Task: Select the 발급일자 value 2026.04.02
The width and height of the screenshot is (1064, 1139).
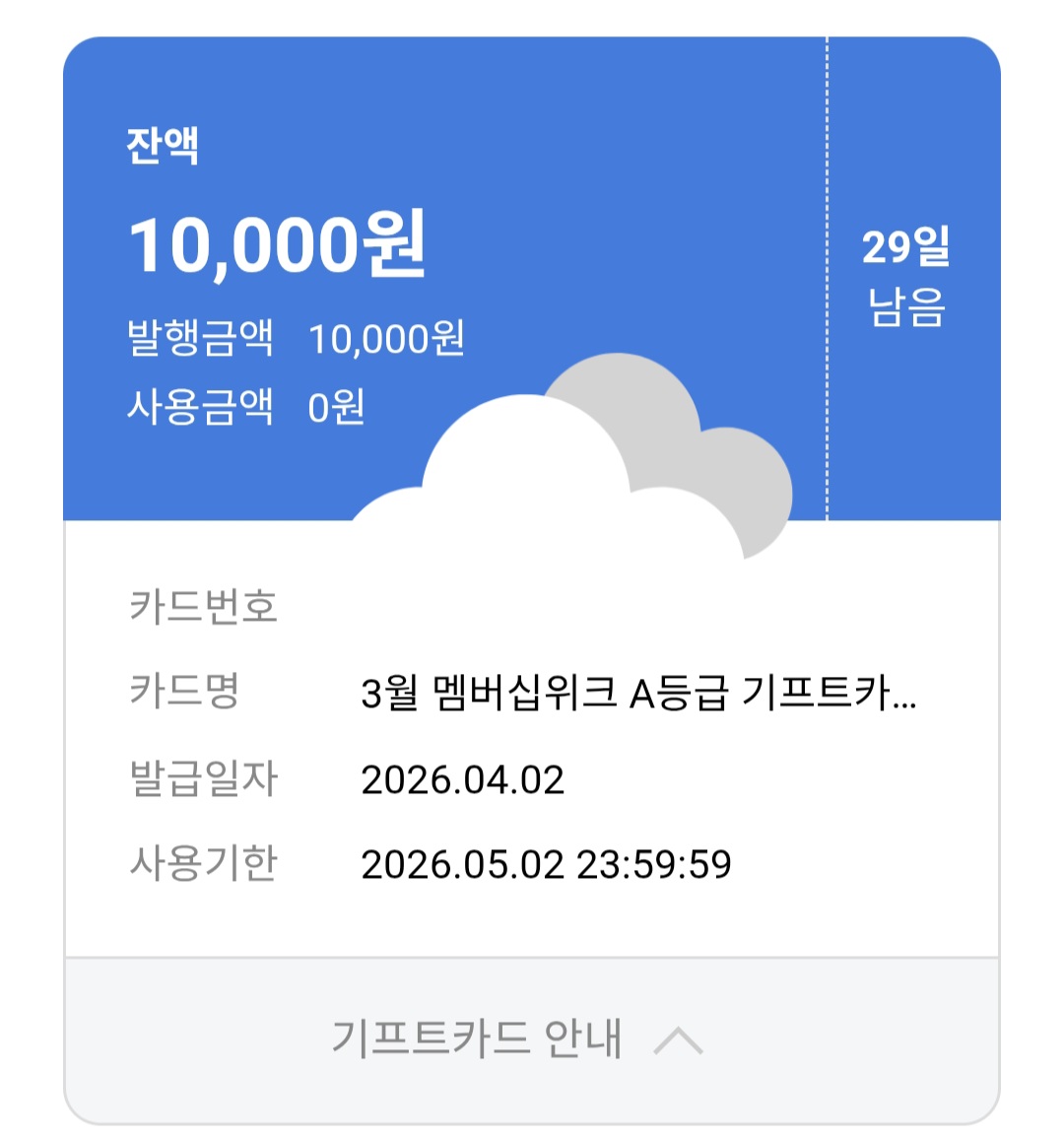Action: 463,779
